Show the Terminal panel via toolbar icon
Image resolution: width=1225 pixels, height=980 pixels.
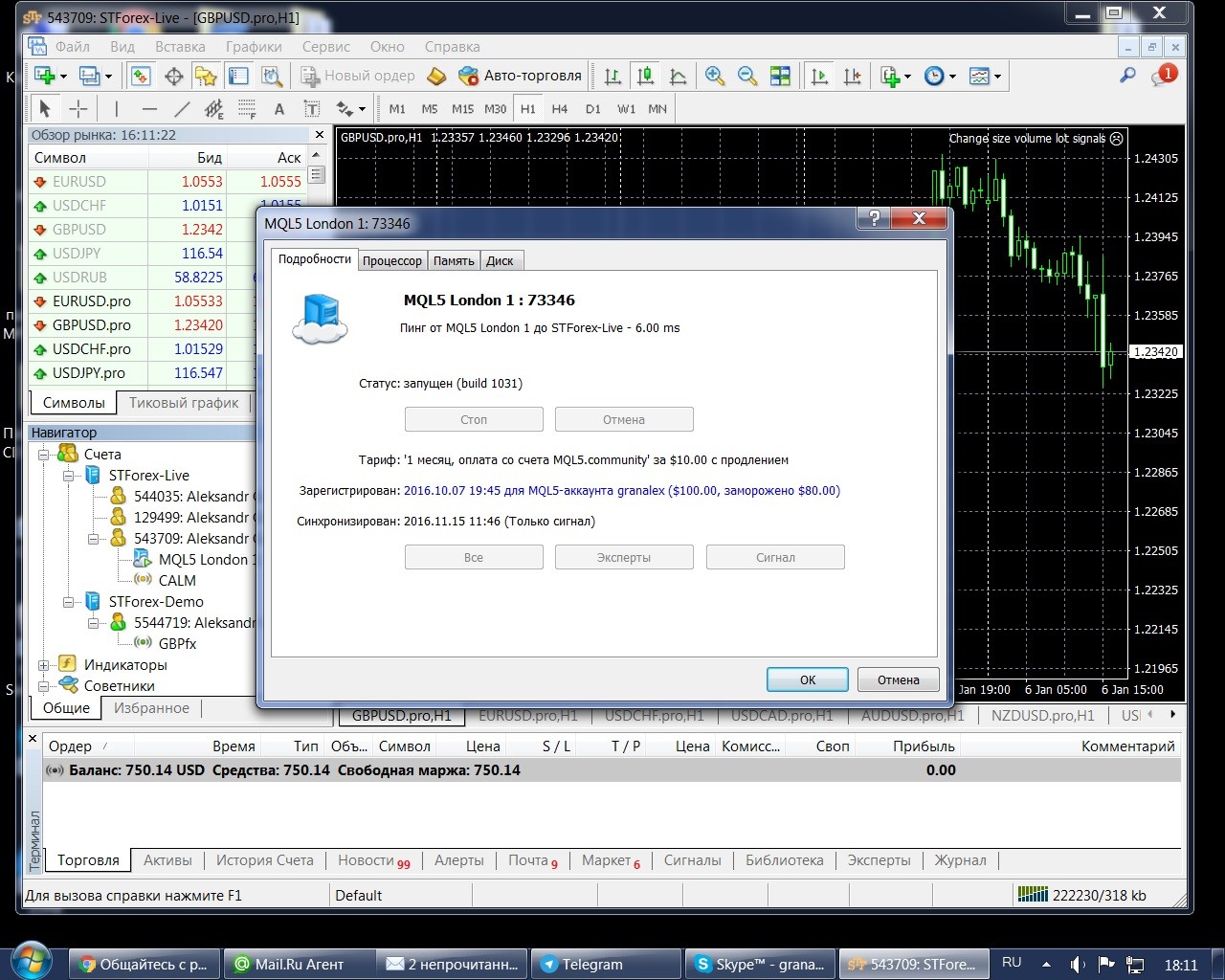(238, 76)
